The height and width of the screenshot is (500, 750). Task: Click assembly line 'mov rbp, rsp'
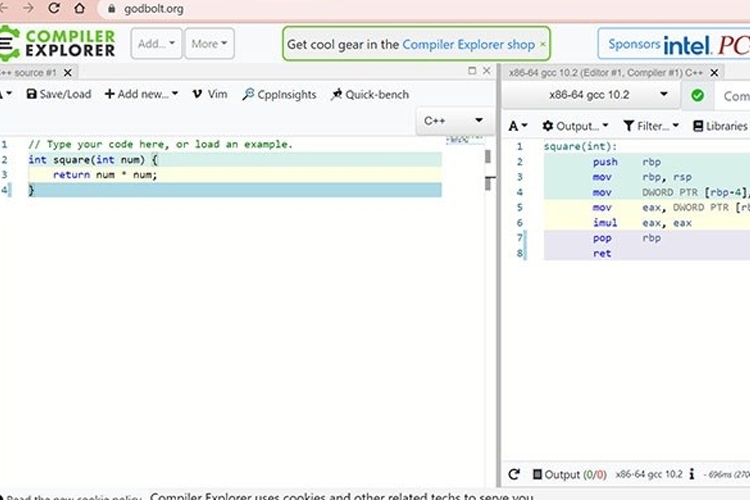[647, 177]
